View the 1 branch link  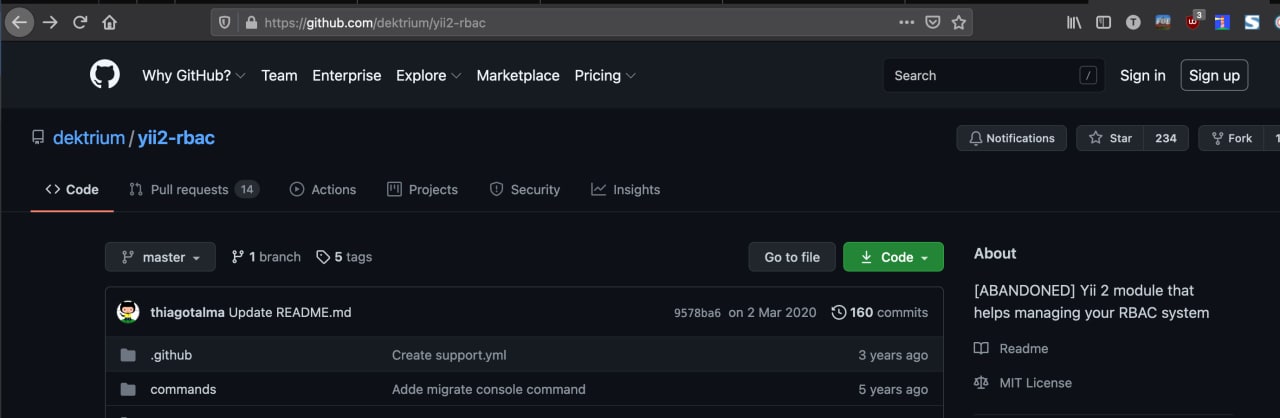pyautogui.click(x=266, y=257)
